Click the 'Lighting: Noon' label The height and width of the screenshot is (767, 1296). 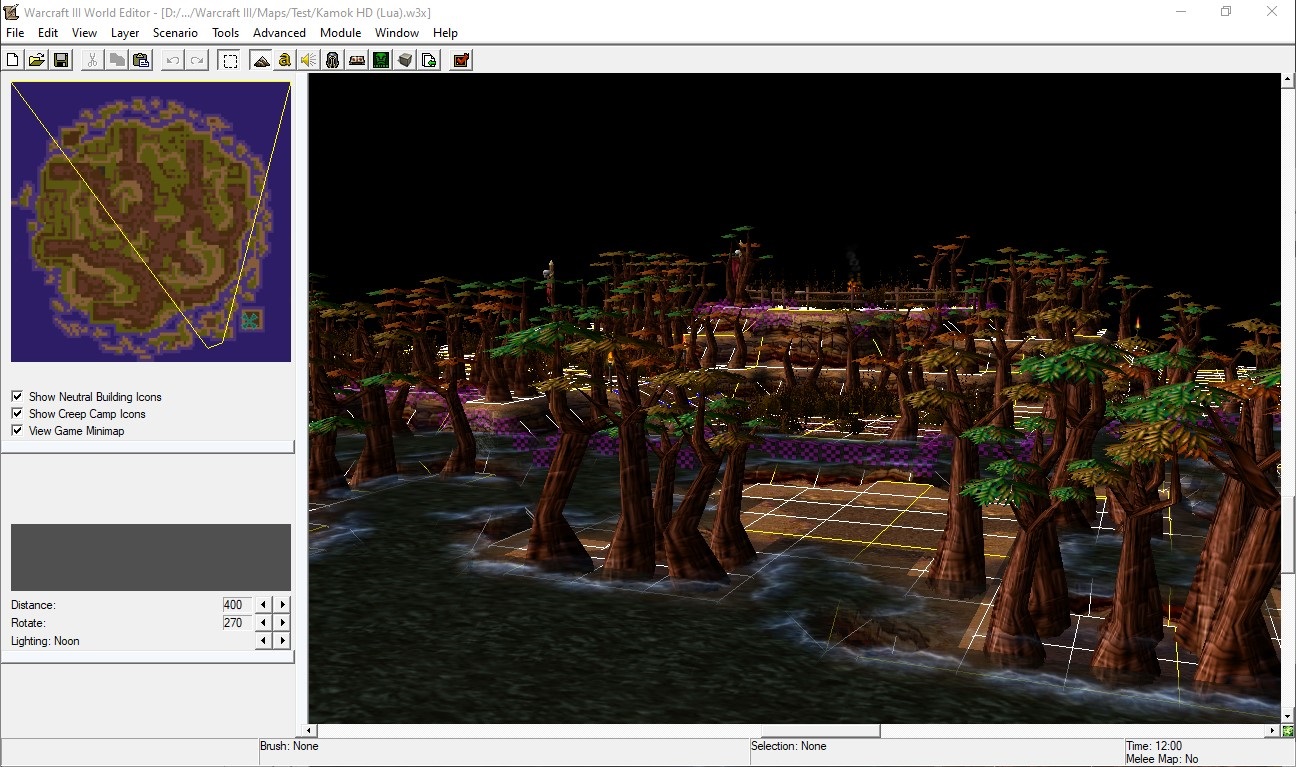[45, 641]
